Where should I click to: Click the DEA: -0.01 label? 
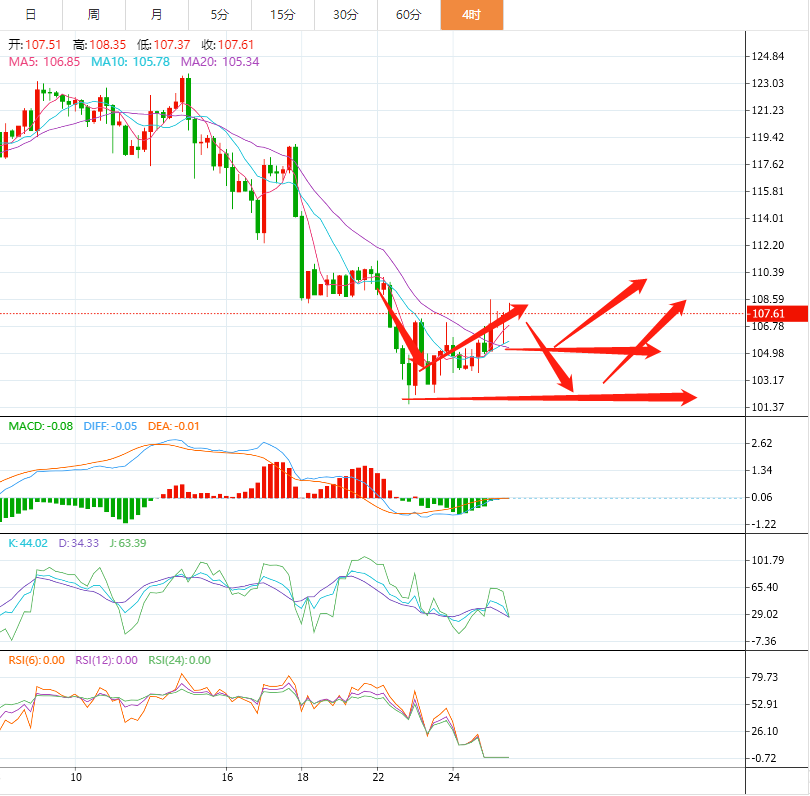click(x=174, y=426)
